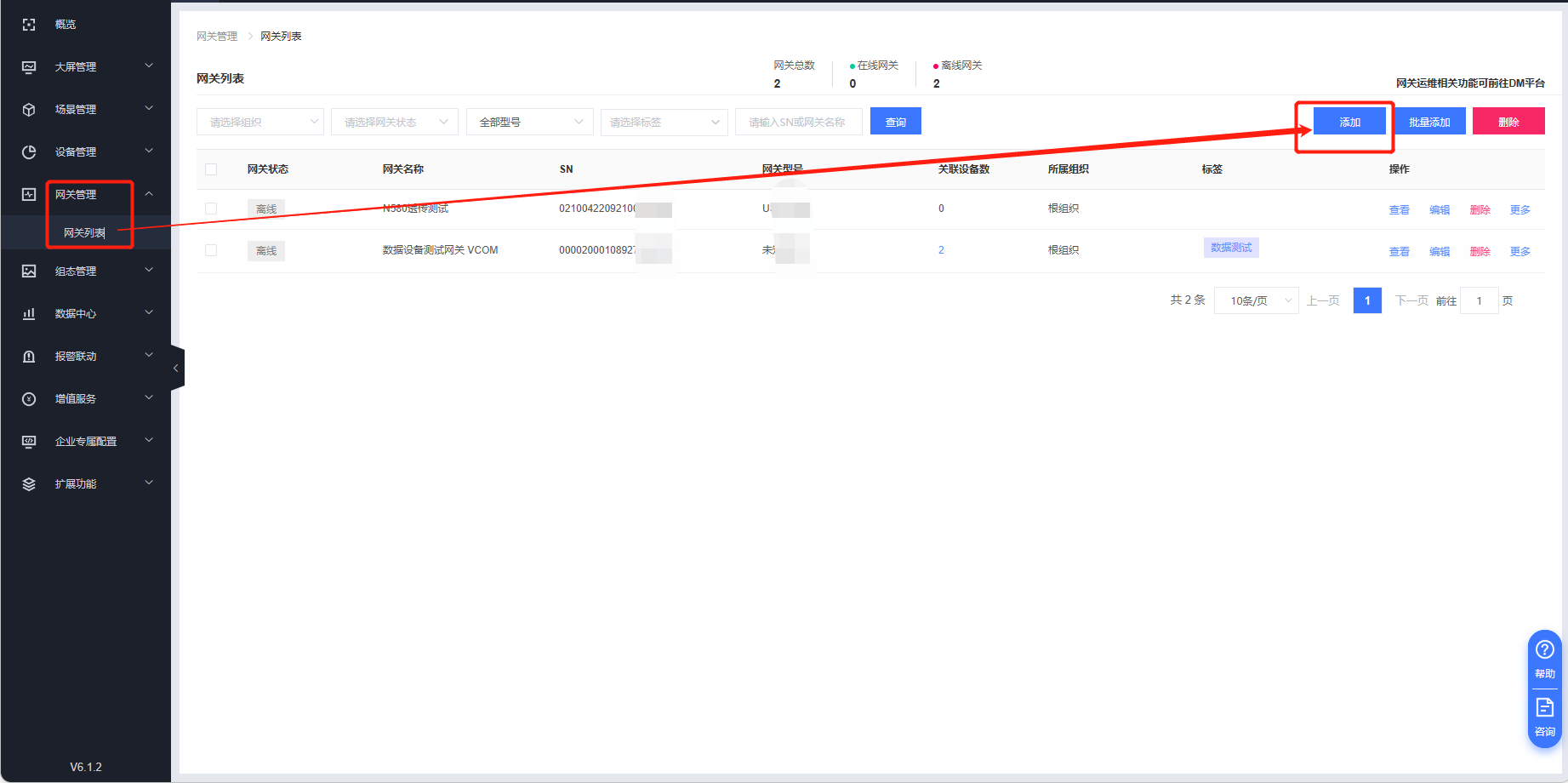Screen dimensions: 1568x783
Task: Check the N580透传测试 gateway row checkbox
Action: 211,209
